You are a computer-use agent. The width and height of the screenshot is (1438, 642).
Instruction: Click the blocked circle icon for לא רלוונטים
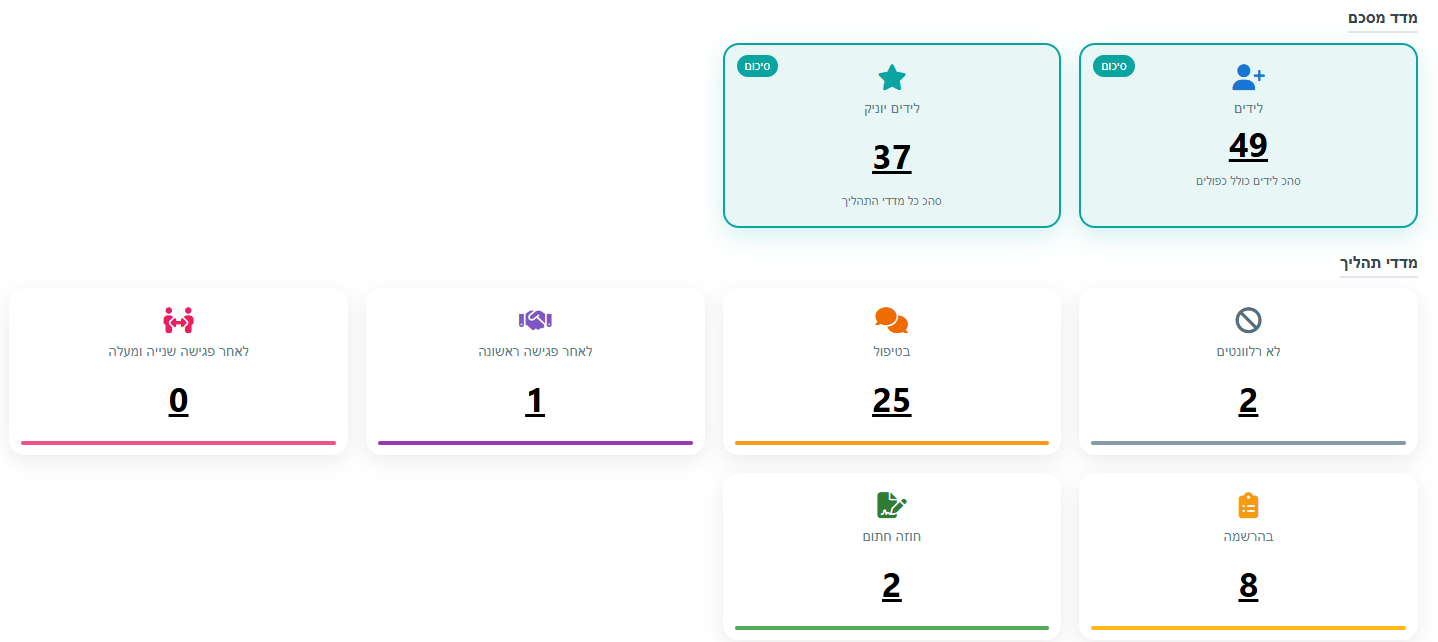pos(1248,320)
